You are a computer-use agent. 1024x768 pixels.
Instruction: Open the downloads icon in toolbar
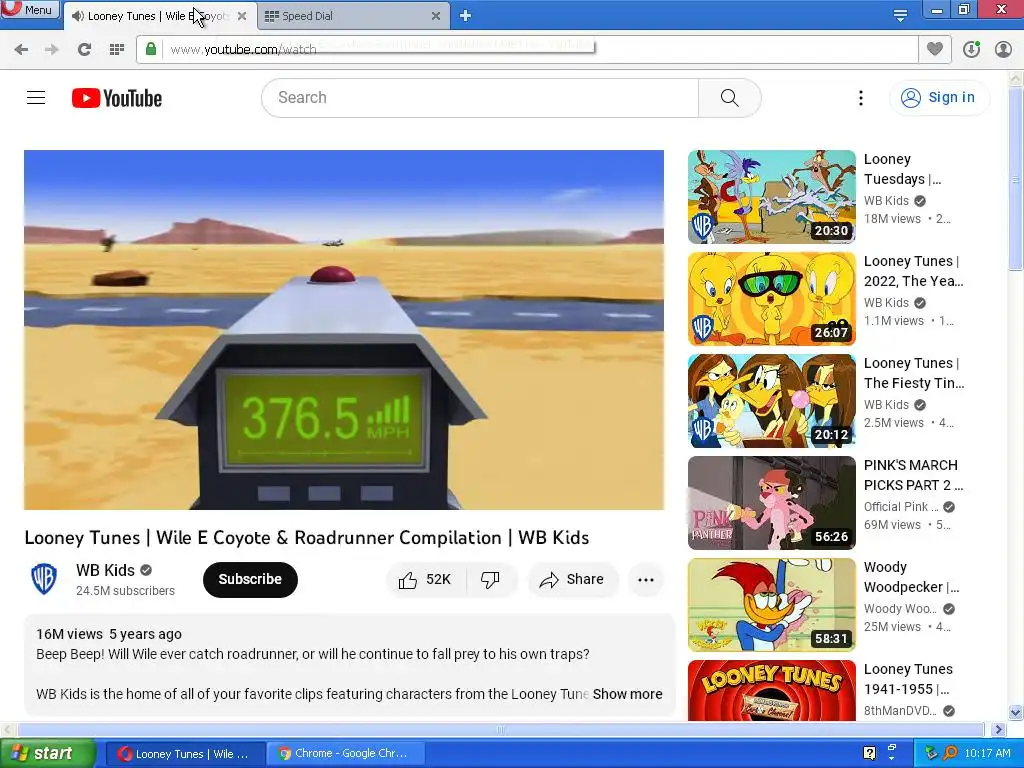[x=971, y=50]
